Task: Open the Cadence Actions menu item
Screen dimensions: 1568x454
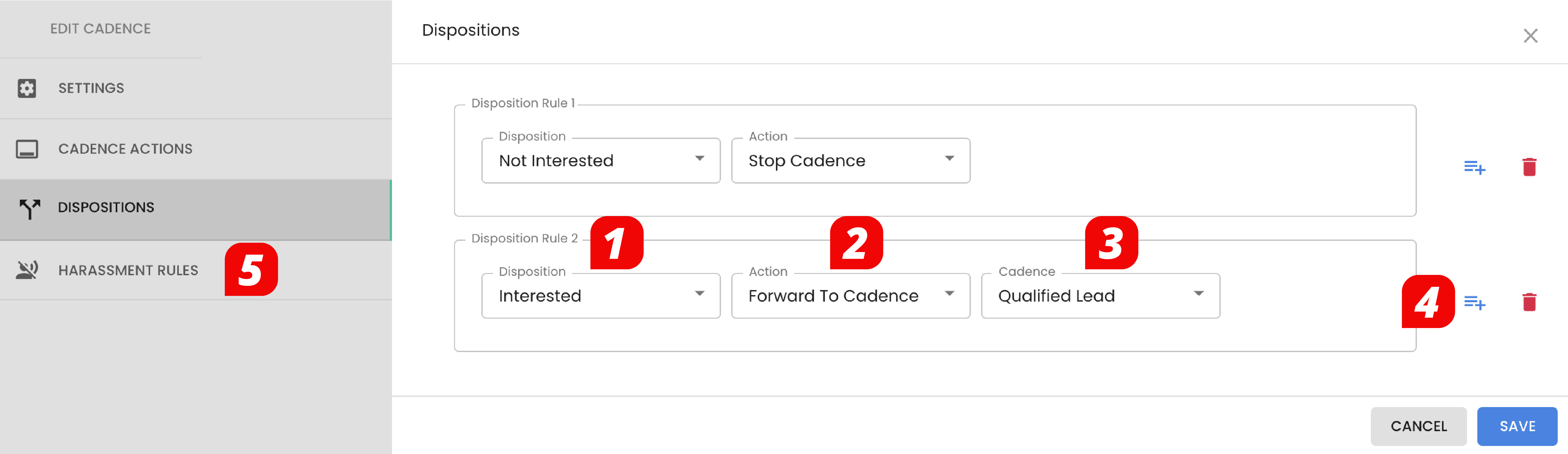Action: [x=196, y=149]
